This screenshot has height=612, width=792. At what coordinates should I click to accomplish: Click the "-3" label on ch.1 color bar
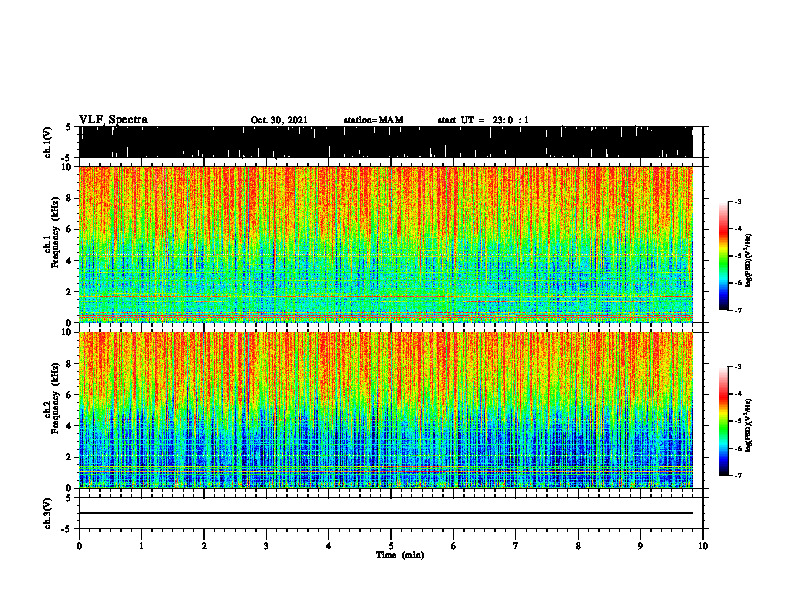pyautogui.click(x=737, y=201)
